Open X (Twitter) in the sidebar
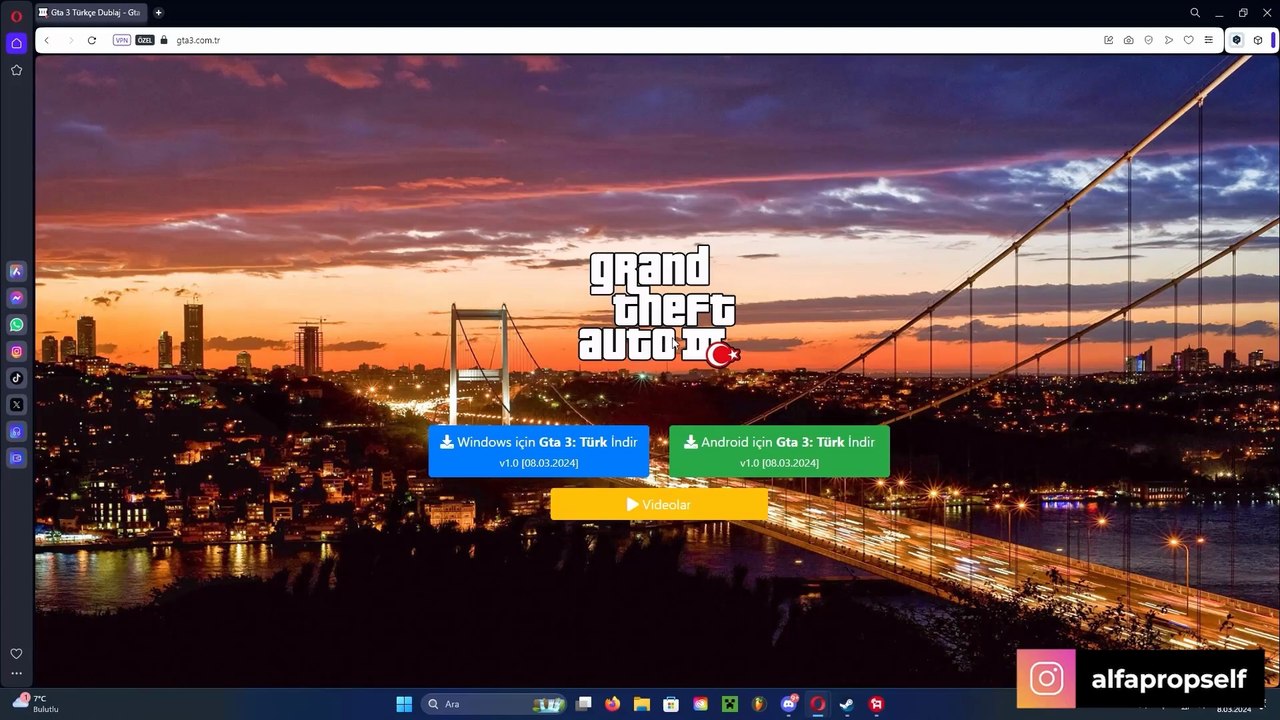Screen dimensions: 1280x720 pos(16,405)
